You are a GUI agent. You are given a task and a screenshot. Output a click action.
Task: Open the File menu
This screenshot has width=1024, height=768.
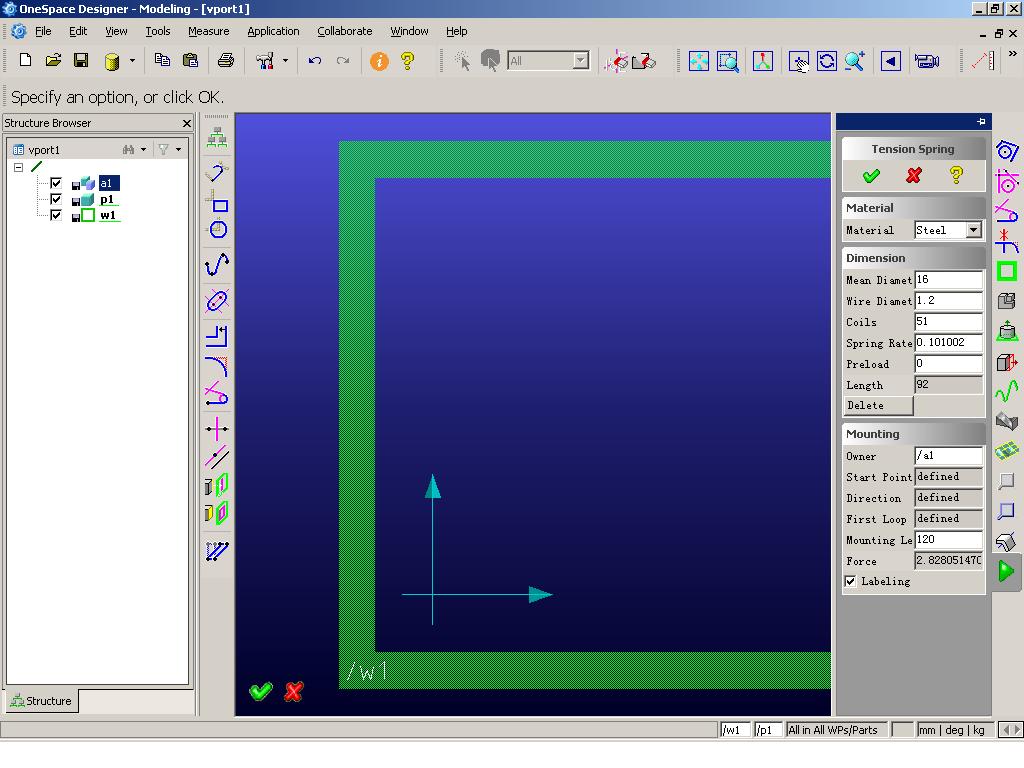tap(43, 31)
